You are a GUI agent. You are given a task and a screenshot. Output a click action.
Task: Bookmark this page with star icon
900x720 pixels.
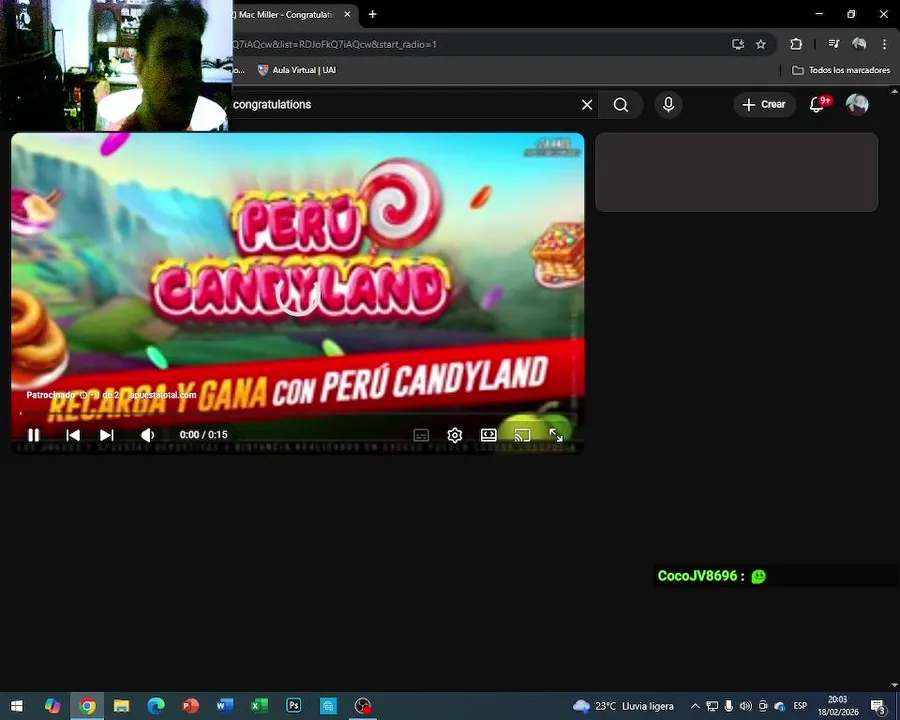(761, 44)
